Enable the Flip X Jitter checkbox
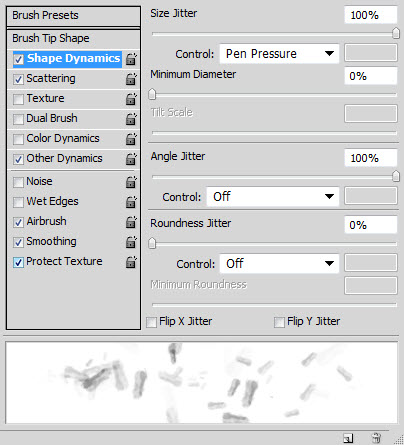The image size is (404, 445). 151,322
